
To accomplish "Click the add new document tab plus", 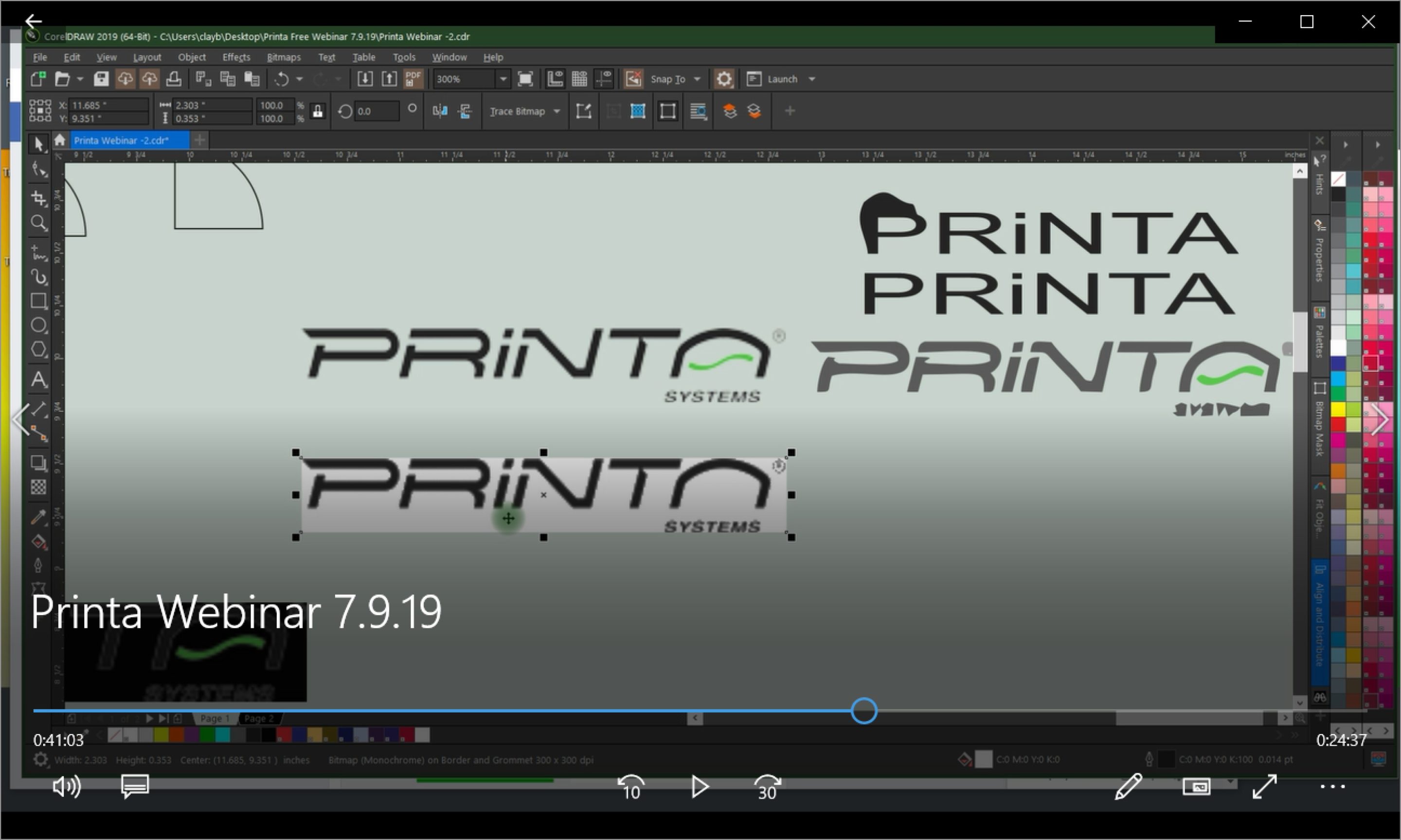I will (199, 140).
